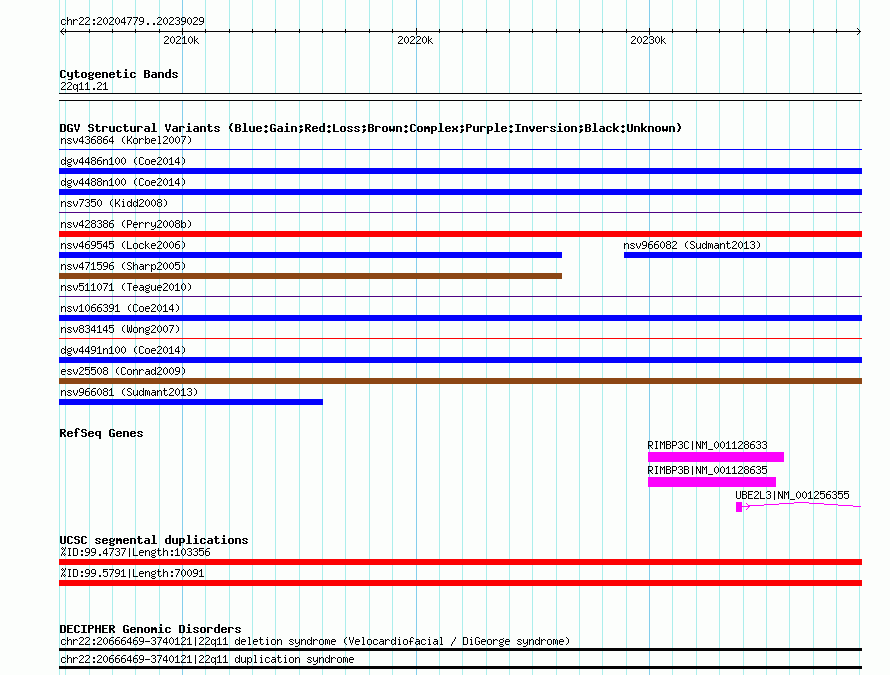
Task: Click the left arrow of the ruler
Action: [x=63, y=32]
